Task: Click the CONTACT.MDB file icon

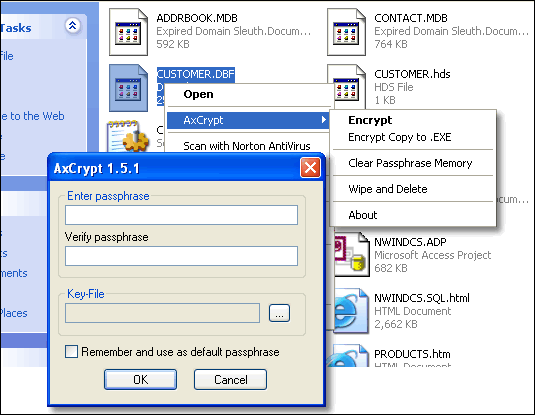Action: pyautogui.click(x=346, y=32)
